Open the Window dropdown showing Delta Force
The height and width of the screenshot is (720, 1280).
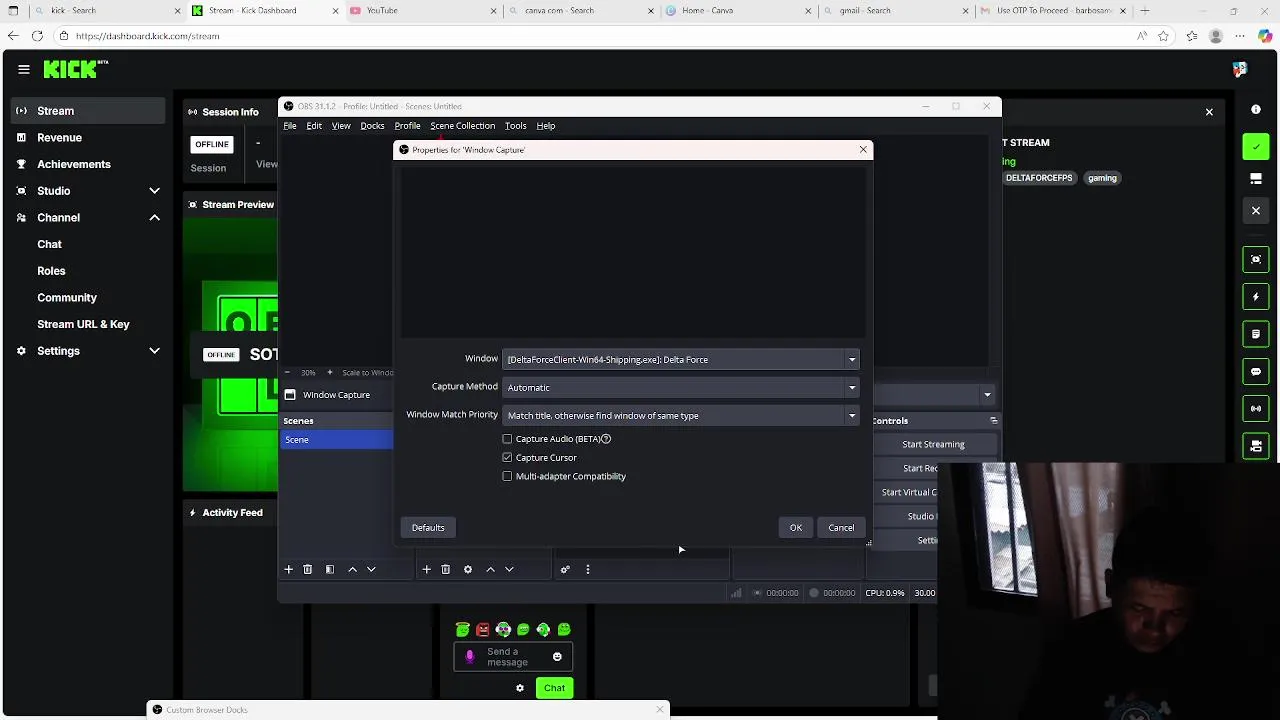tap(681, 359)
